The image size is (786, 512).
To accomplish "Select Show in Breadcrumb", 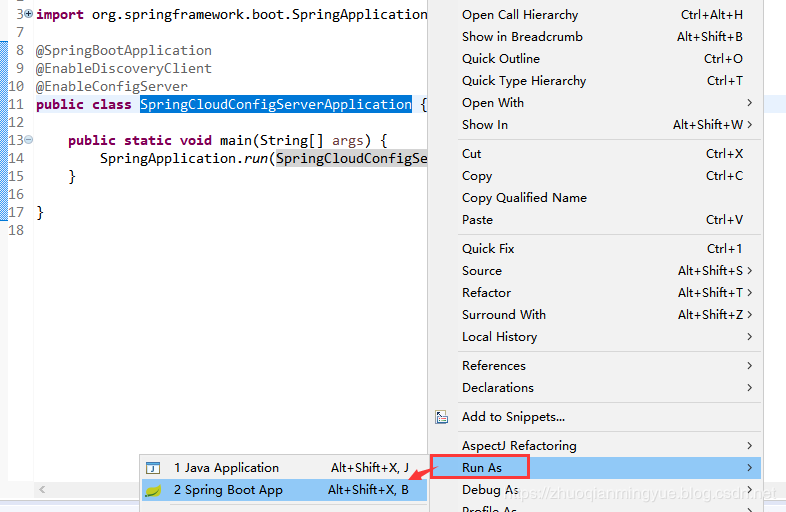I will [x=596, y=37].
